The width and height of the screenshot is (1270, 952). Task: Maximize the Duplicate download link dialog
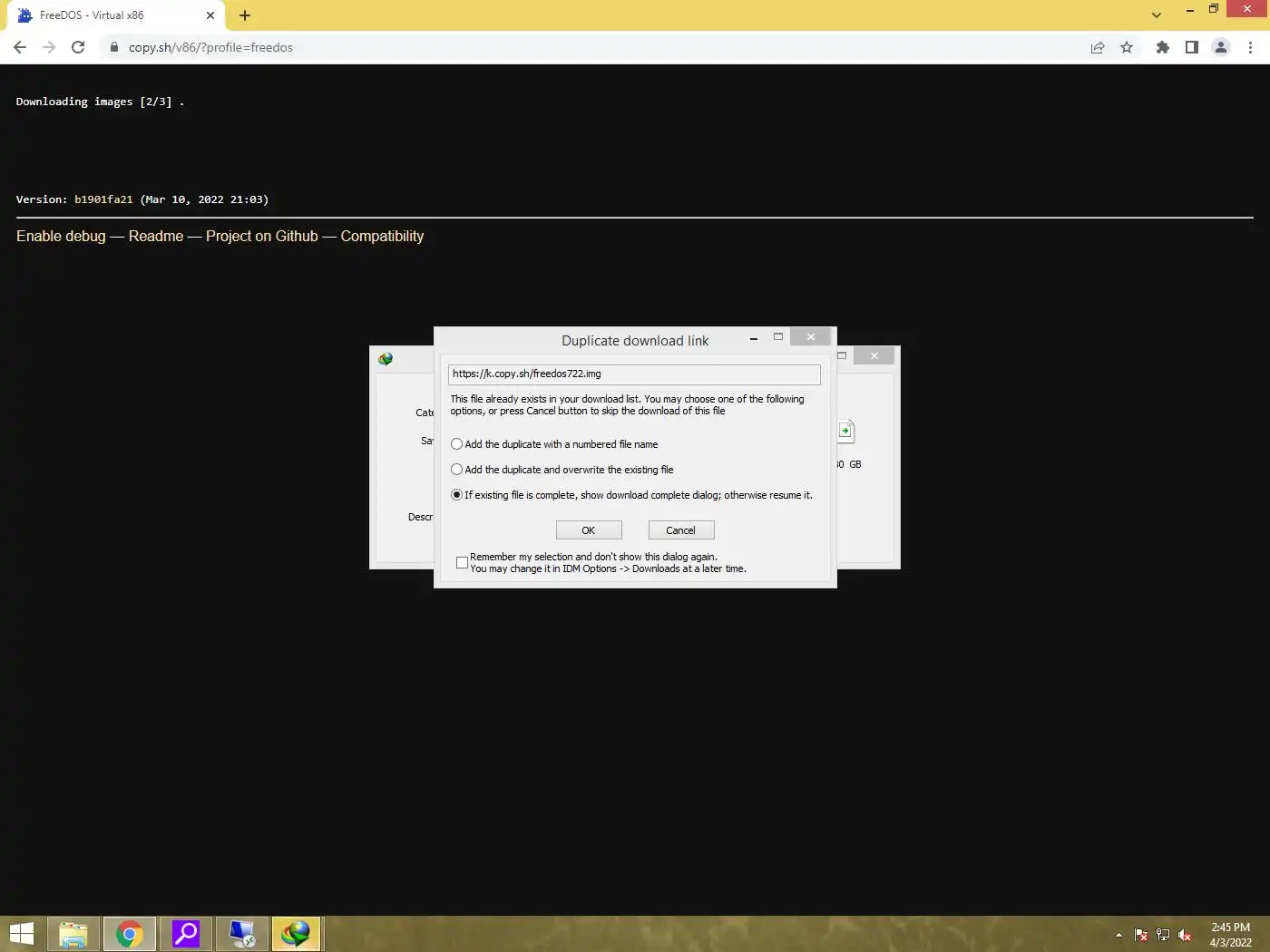click(777, 336)
